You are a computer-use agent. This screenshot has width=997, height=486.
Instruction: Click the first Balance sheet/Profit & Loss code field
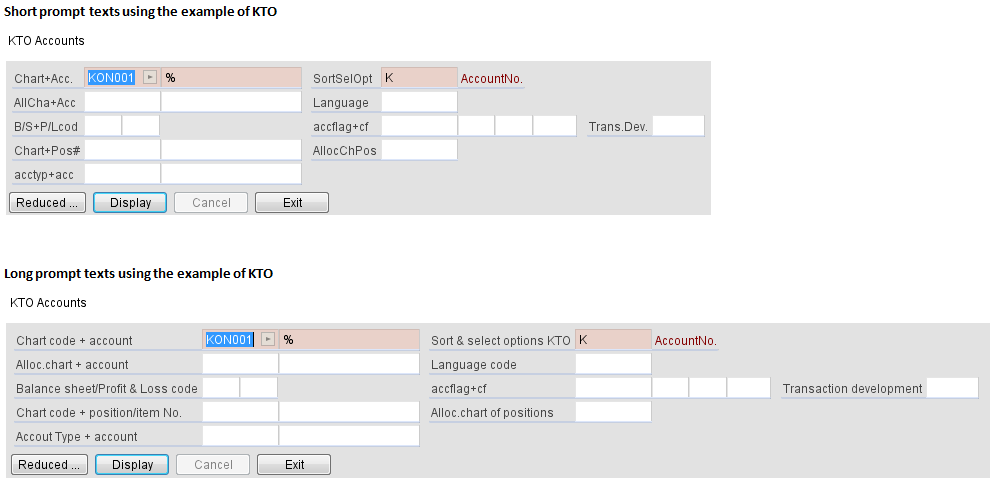pyautogui.click(x=221, y=388)
